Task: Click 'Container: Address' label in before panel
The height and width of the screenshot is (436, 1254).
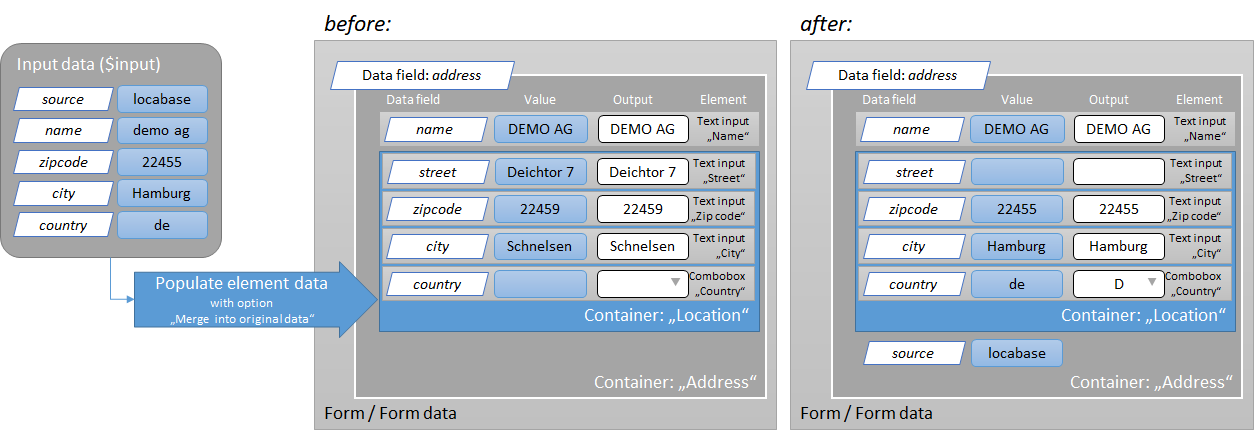Action: click(674, 382)
